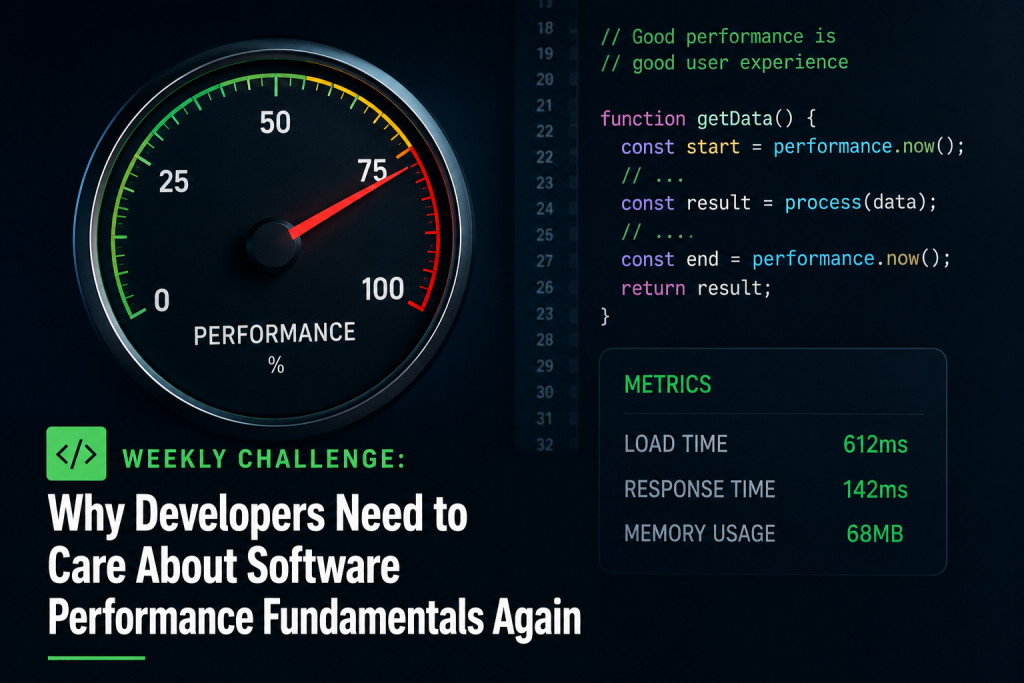Click the 'METRICS' panel heading
The image size is (1024, 683).
point(667,385)
